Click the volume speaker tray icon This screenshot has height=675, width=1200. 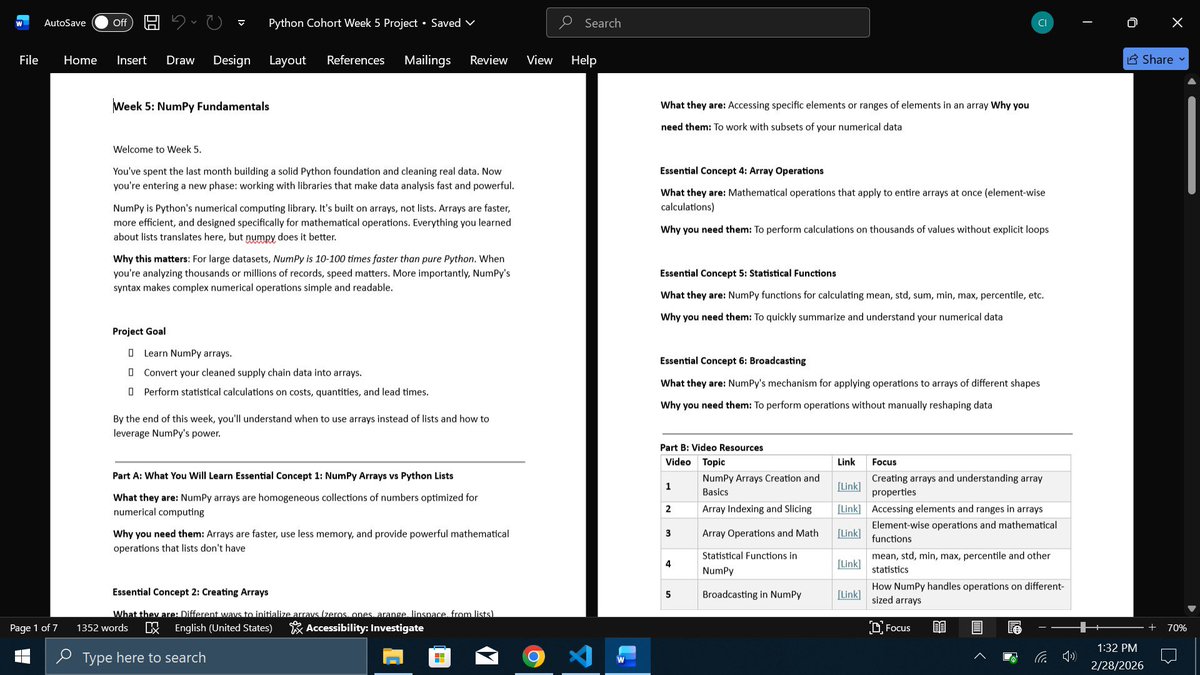[x=1069, y=657]
